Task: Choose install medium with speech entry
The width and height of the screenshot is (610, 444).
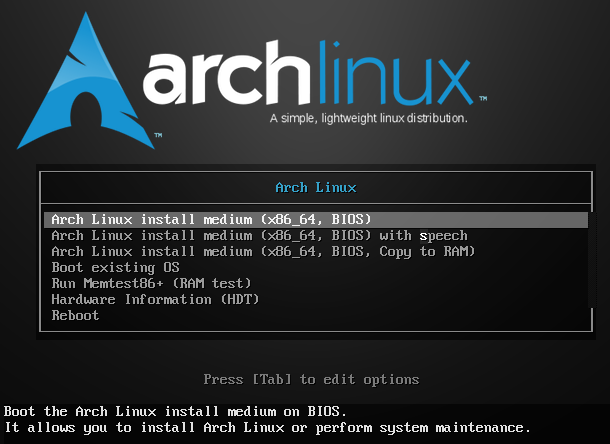Action: point(259,236)
